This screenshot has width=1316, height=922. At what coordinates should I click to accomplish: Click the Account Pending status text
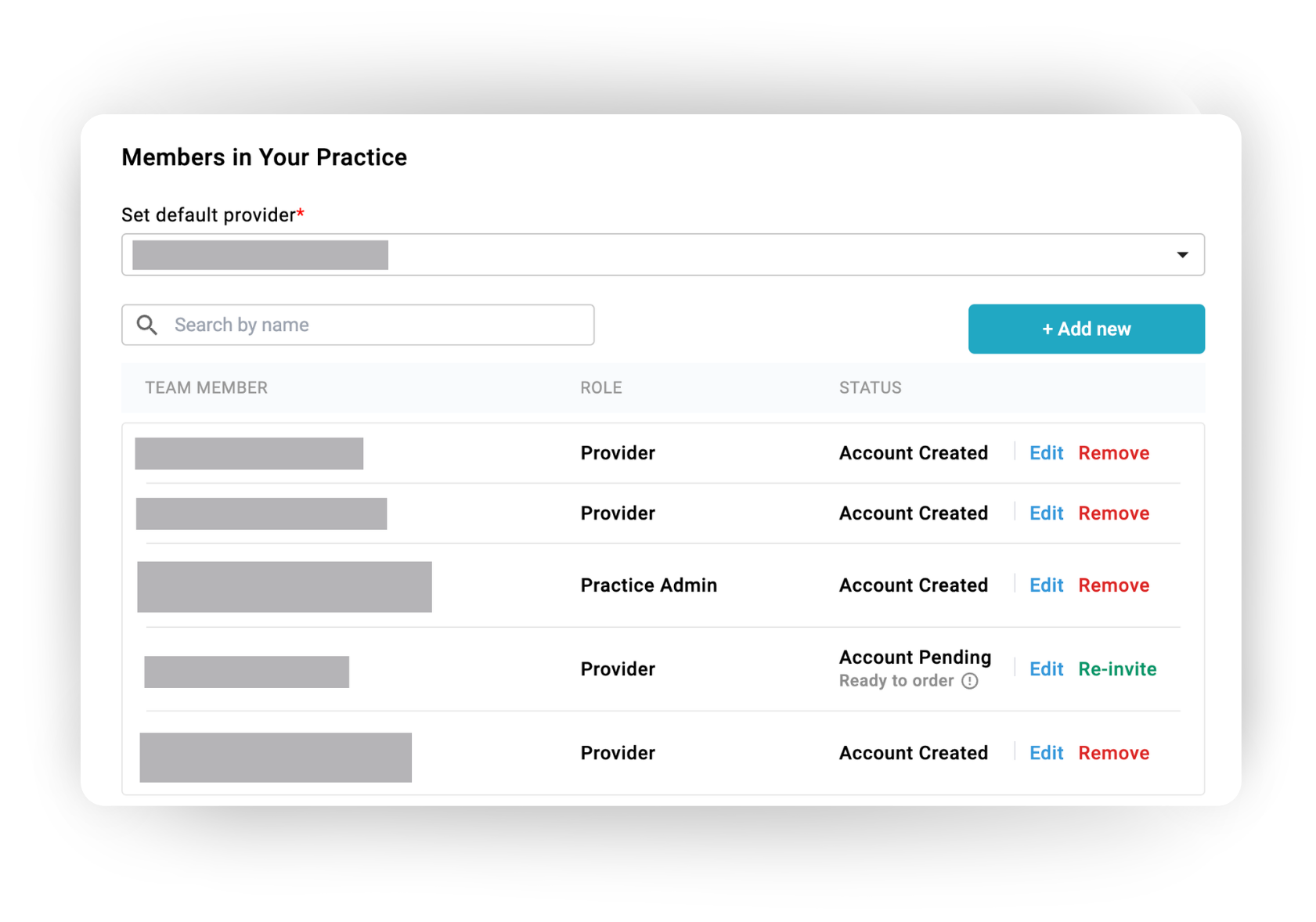click(914, 657)
